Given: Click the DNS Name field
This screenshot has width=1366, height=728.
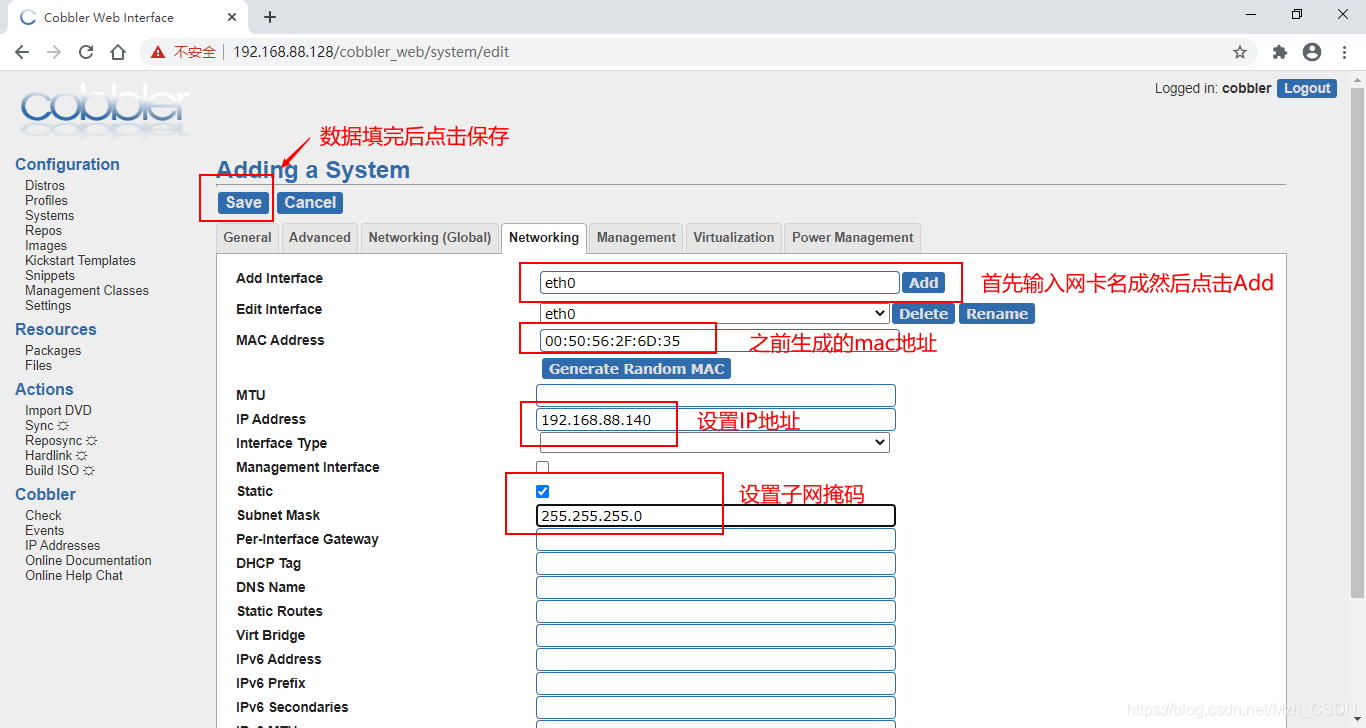Looking at the screenshot, I should point(716,587).
